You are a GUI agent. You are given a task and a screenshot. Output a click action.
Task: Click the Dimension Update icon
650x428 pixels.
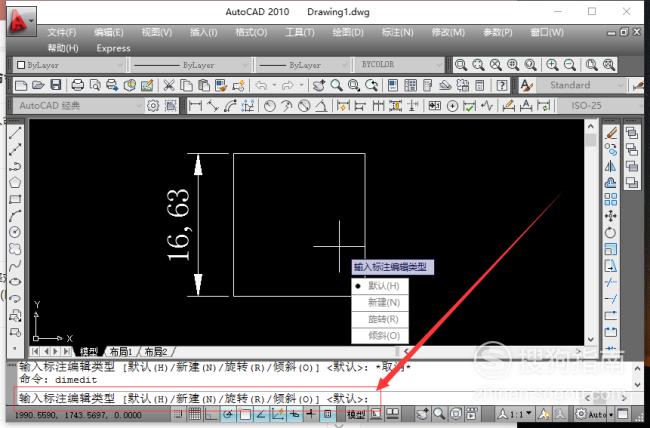tap(543, 106)
